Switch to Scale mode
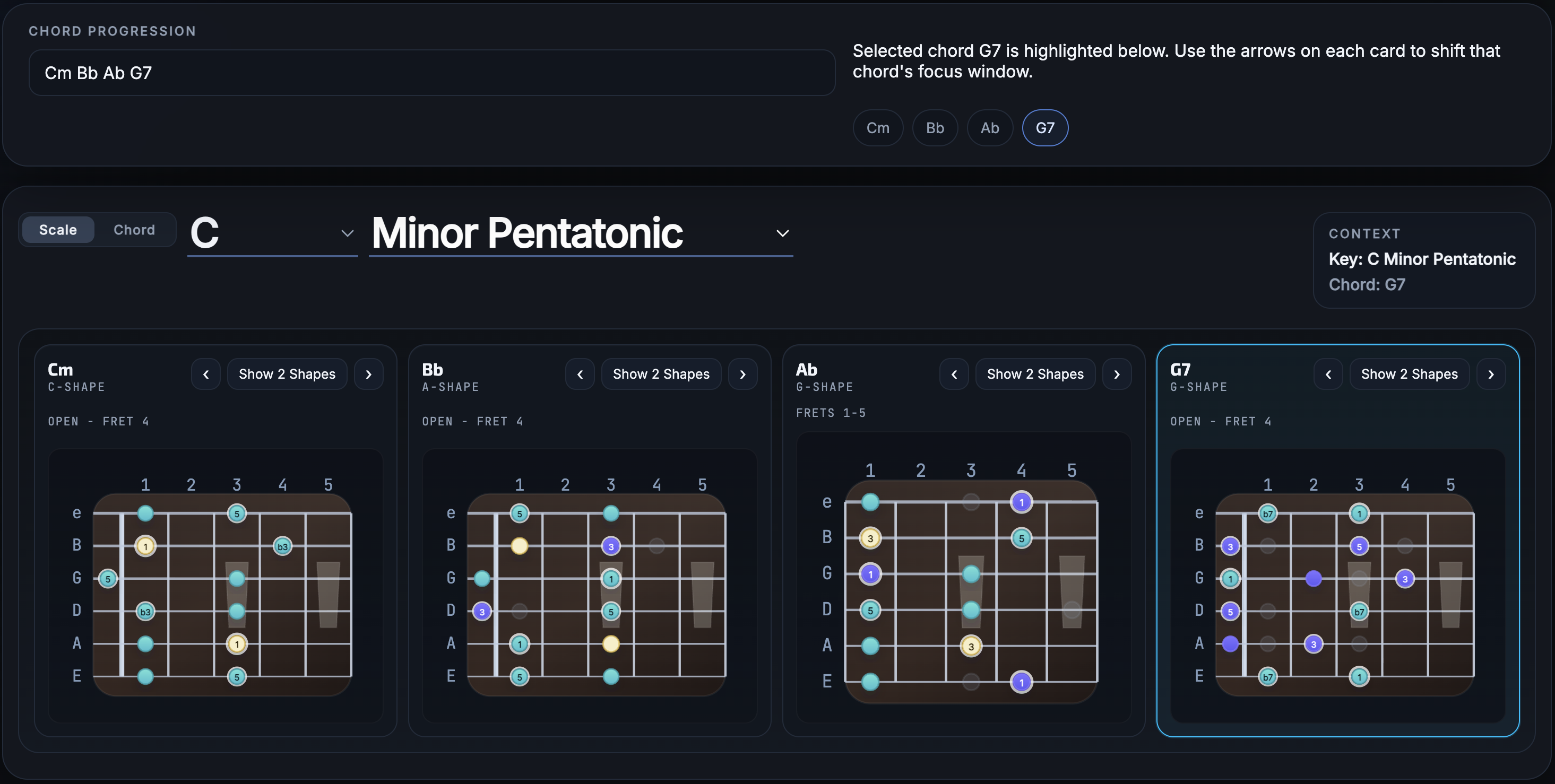The height and width of the screenshot is (784, 1555). [x=58, y=230]
